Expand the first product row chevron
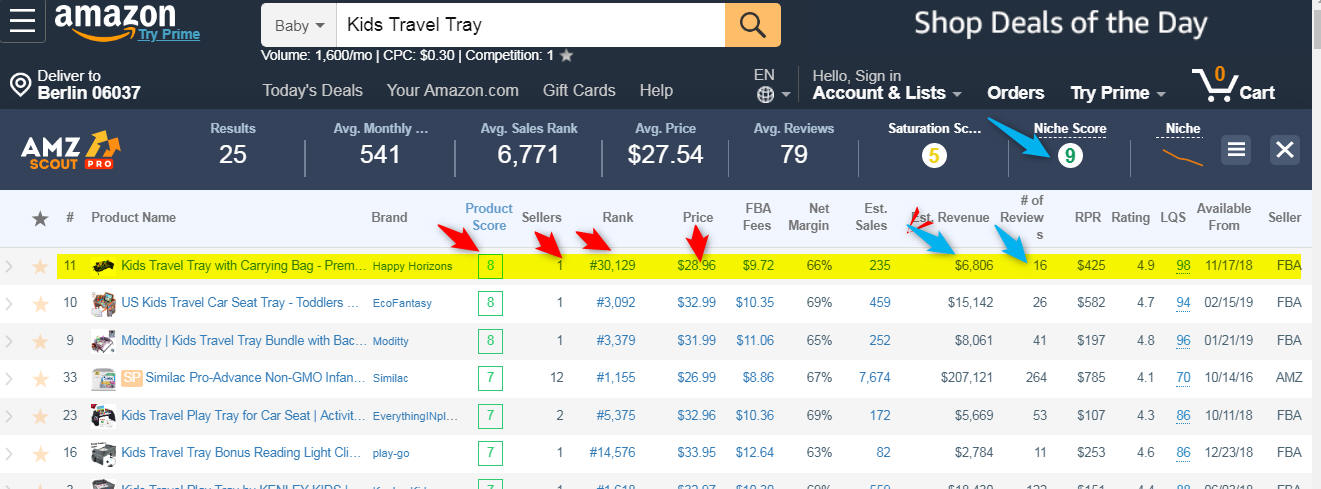Viewport: 1321px width, 489px height. (10, 266)
